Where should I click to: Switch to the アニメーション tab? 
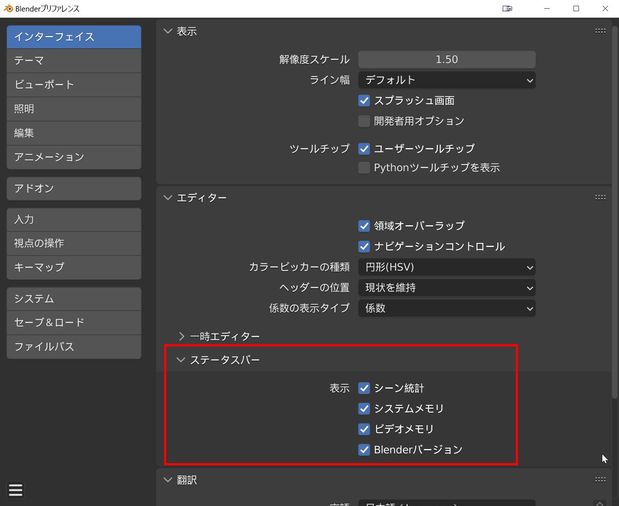click(x=74, y=157)
